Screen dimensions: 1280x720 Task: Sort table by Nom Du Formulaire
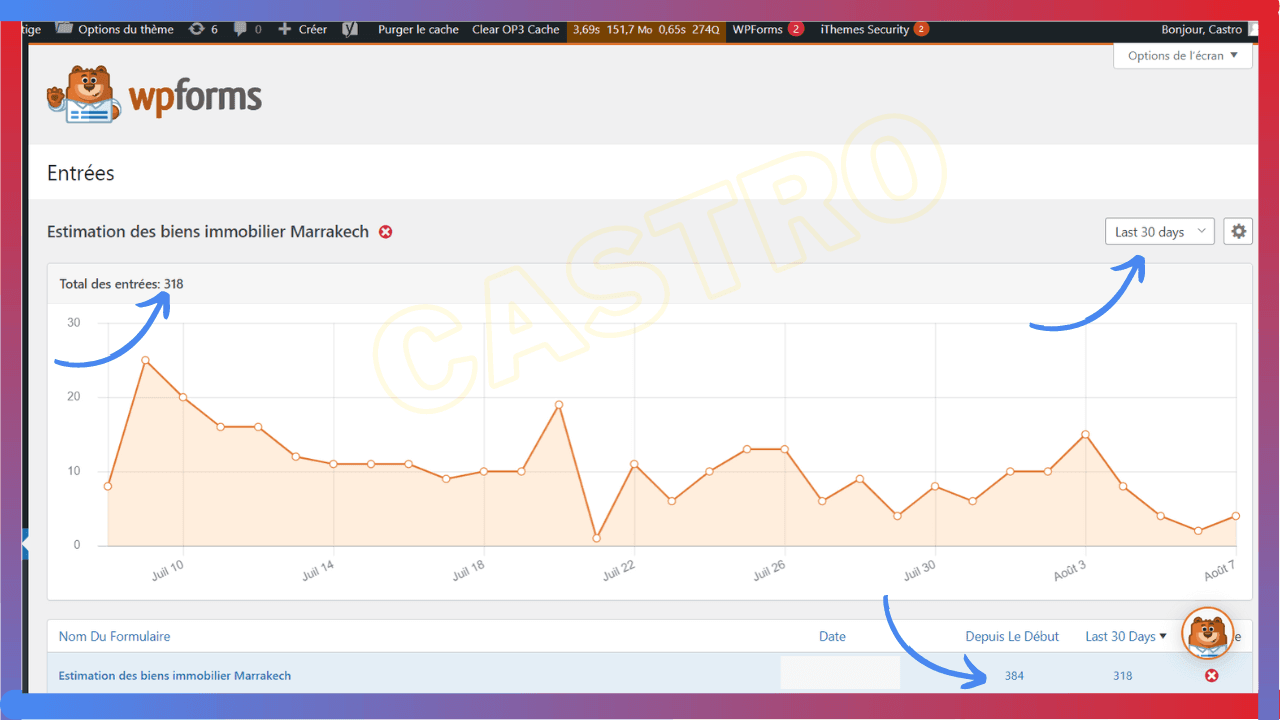click(114, 636)
